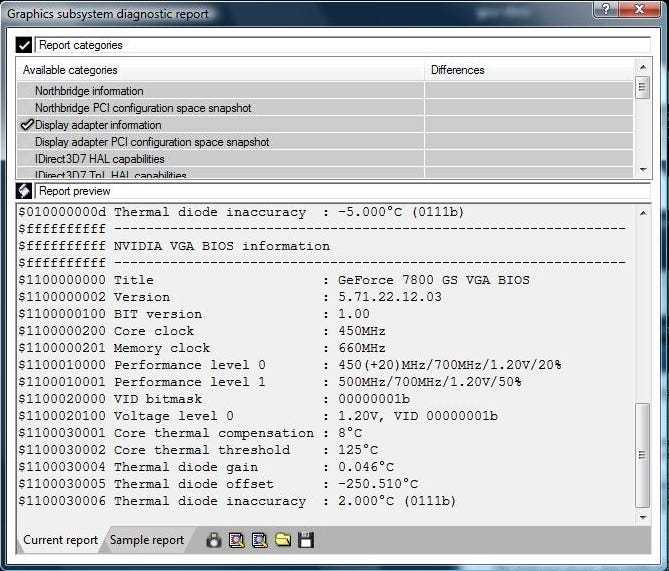669x571 pixels.
Task: Click categories list scroll-up arrow
Action: [643, 67]
